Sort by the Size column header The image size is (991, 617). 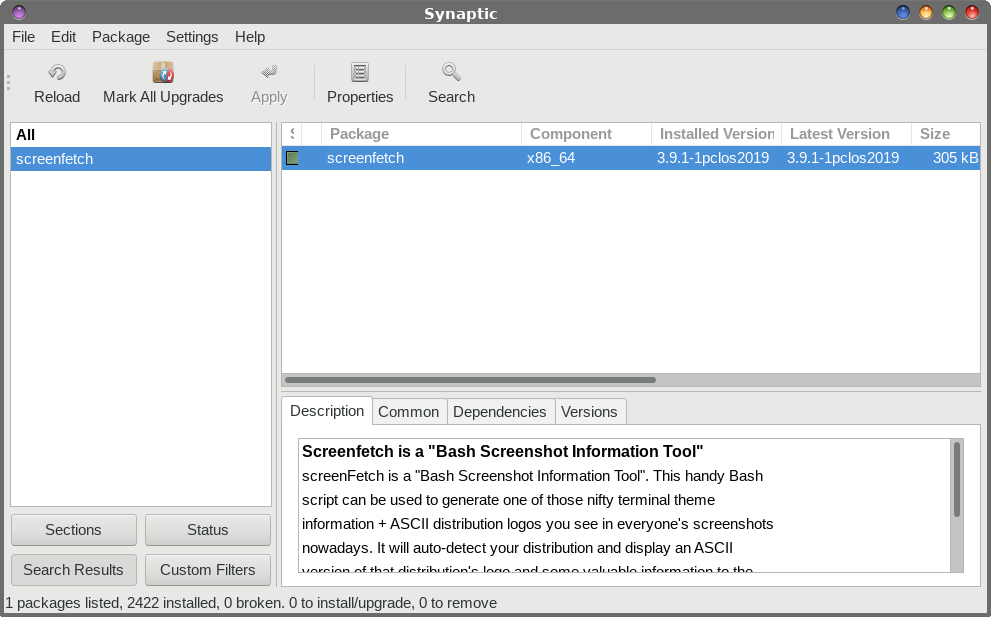(x=945, y=134)
